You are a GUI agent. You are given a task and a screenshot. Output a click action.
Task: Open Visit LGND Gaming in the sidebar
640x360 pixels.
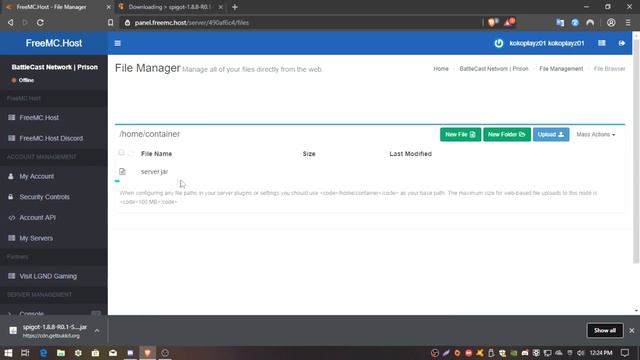click(x=54, y=276)
